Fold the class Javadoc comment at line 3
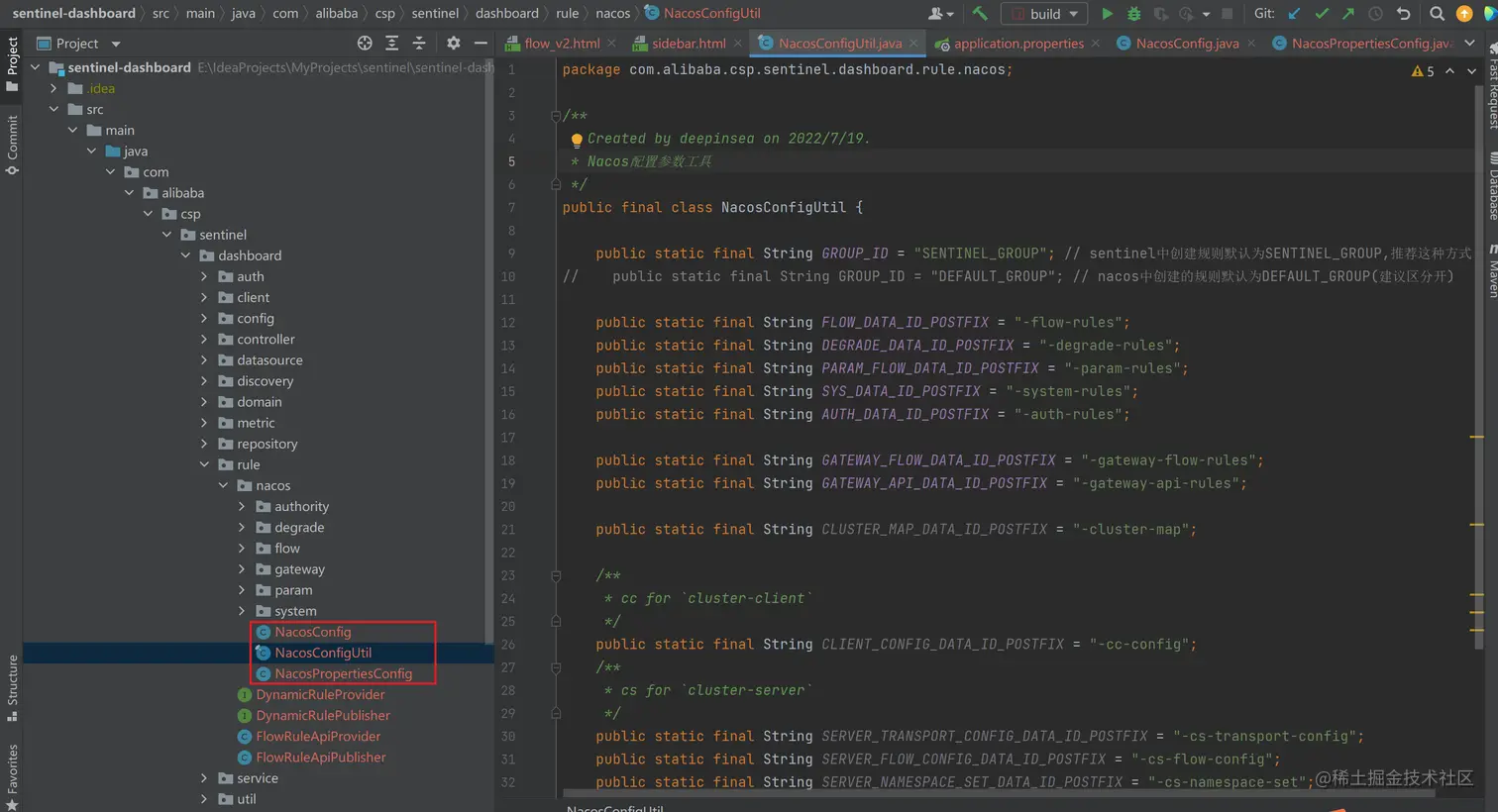1498x812 pixels. [x=556, y=116]
